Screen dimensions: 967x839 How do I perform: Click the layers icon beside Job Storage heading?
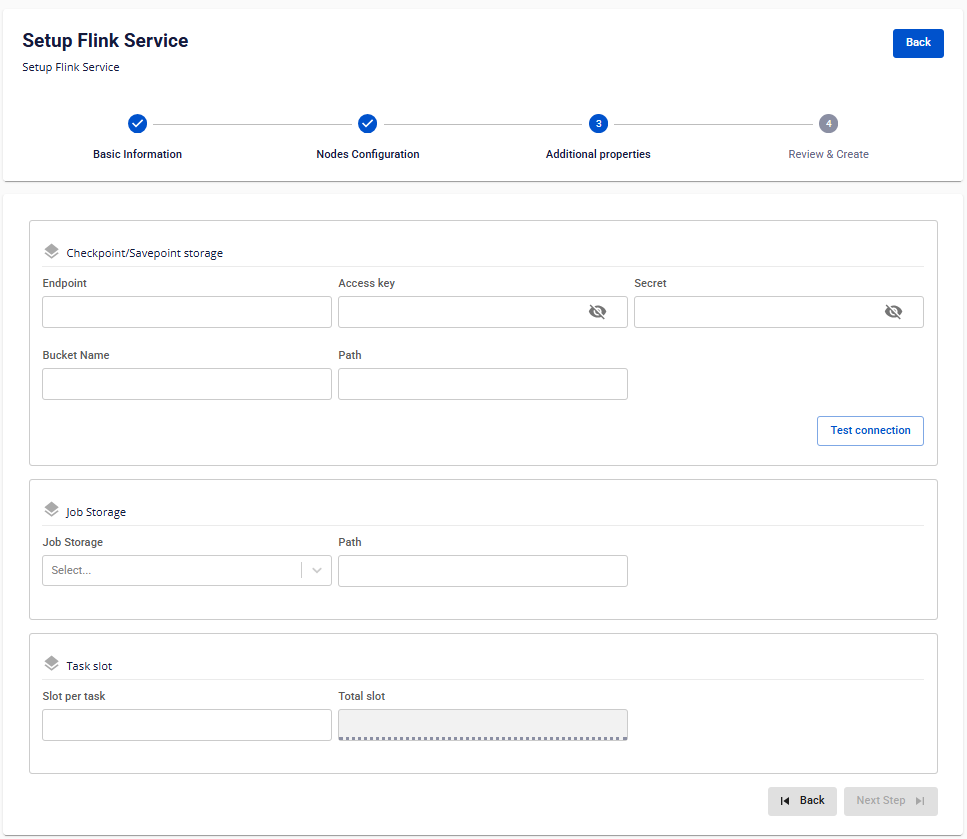point(51,510)
